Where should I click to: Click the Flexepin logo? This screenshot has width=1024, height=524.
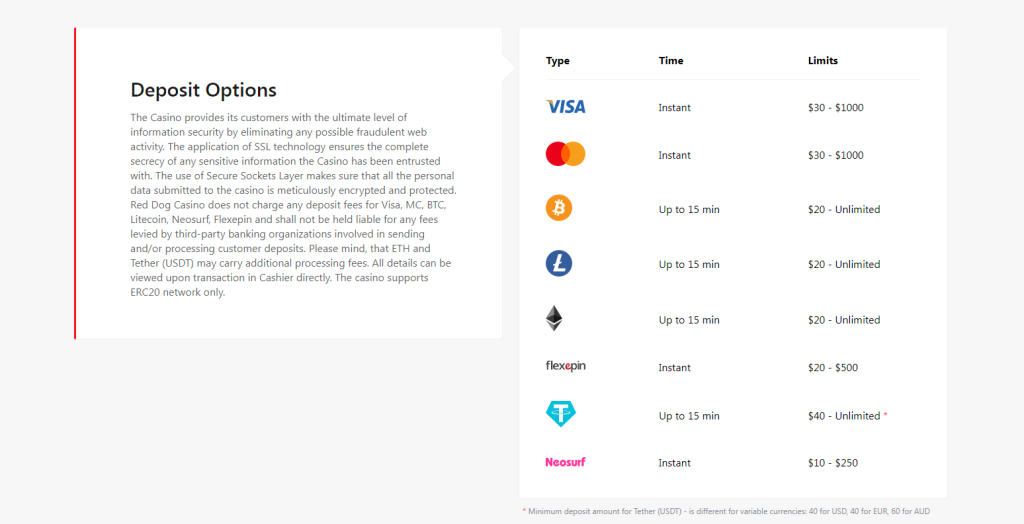(x=566, y=366)
